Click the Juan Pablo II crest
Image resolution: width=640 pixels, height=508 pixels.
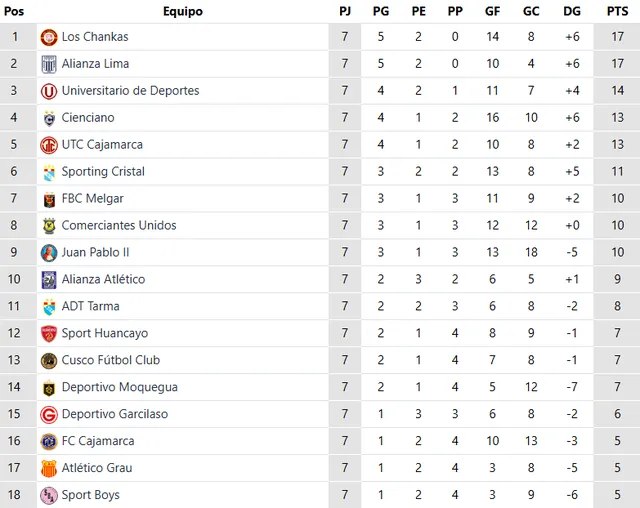[x=48, y=253]
